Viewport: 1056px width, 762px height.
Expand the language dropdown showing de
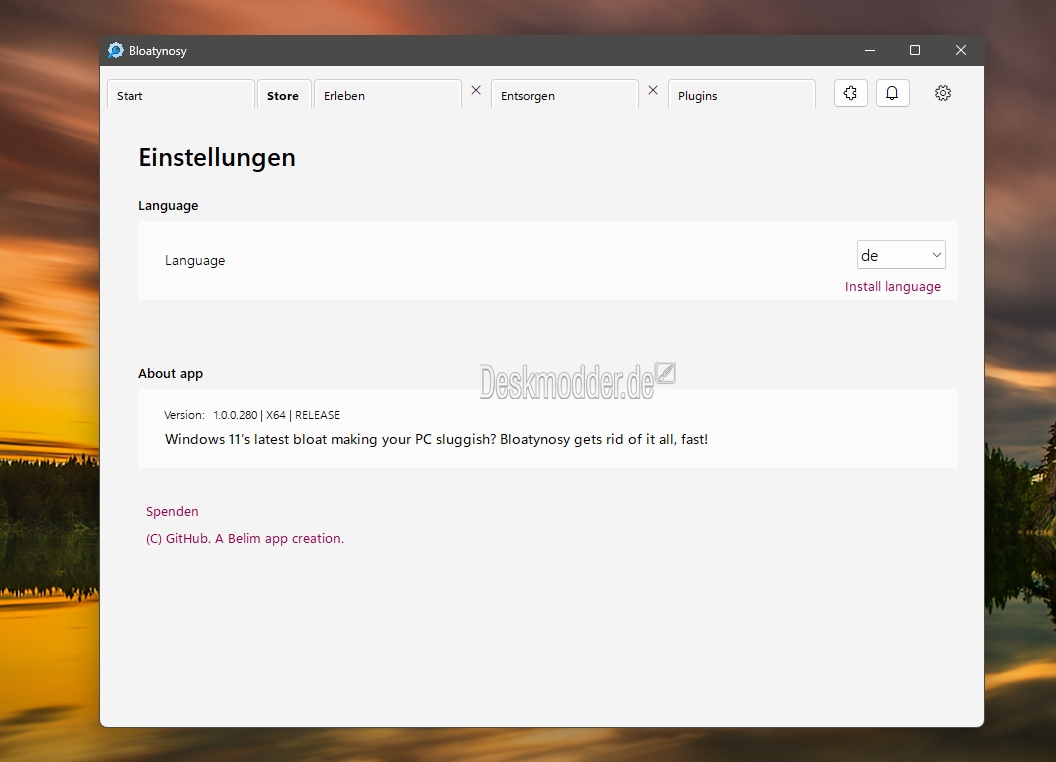pos(901,255)
